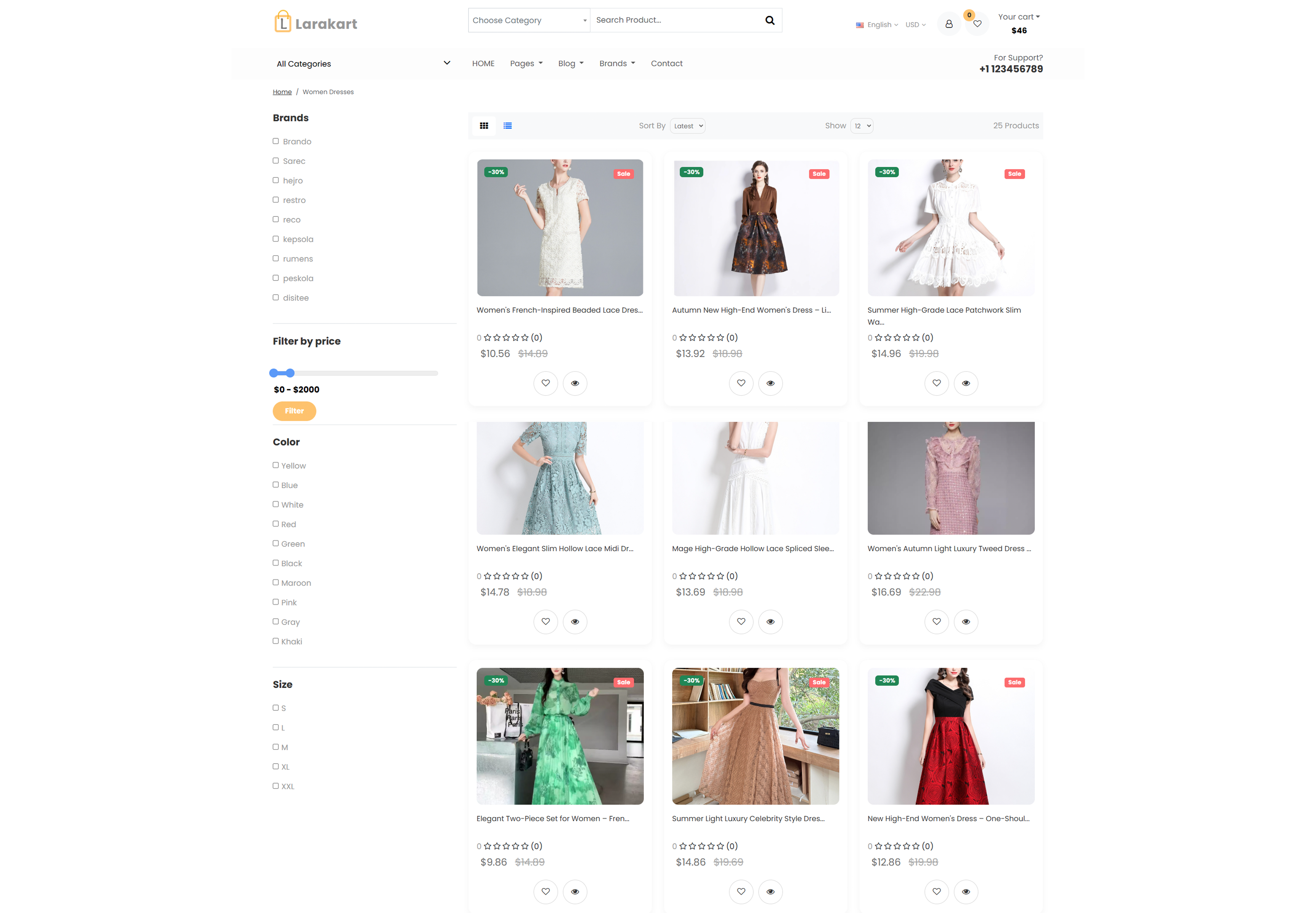Screen dimensions: 1316x913
Task: Click the price range slider's right handle
Action: 290,373
